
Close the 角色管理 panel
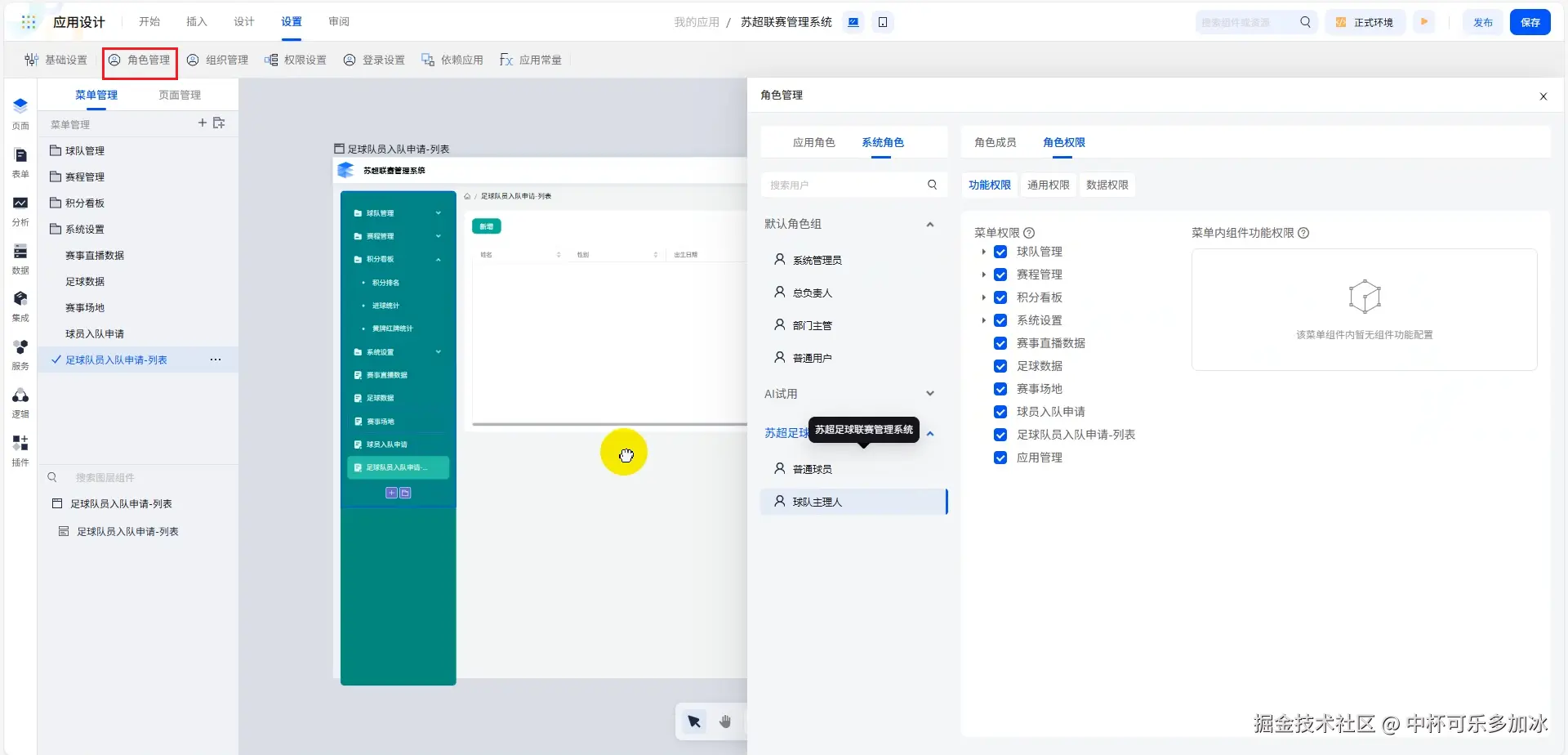point(1543,96)
